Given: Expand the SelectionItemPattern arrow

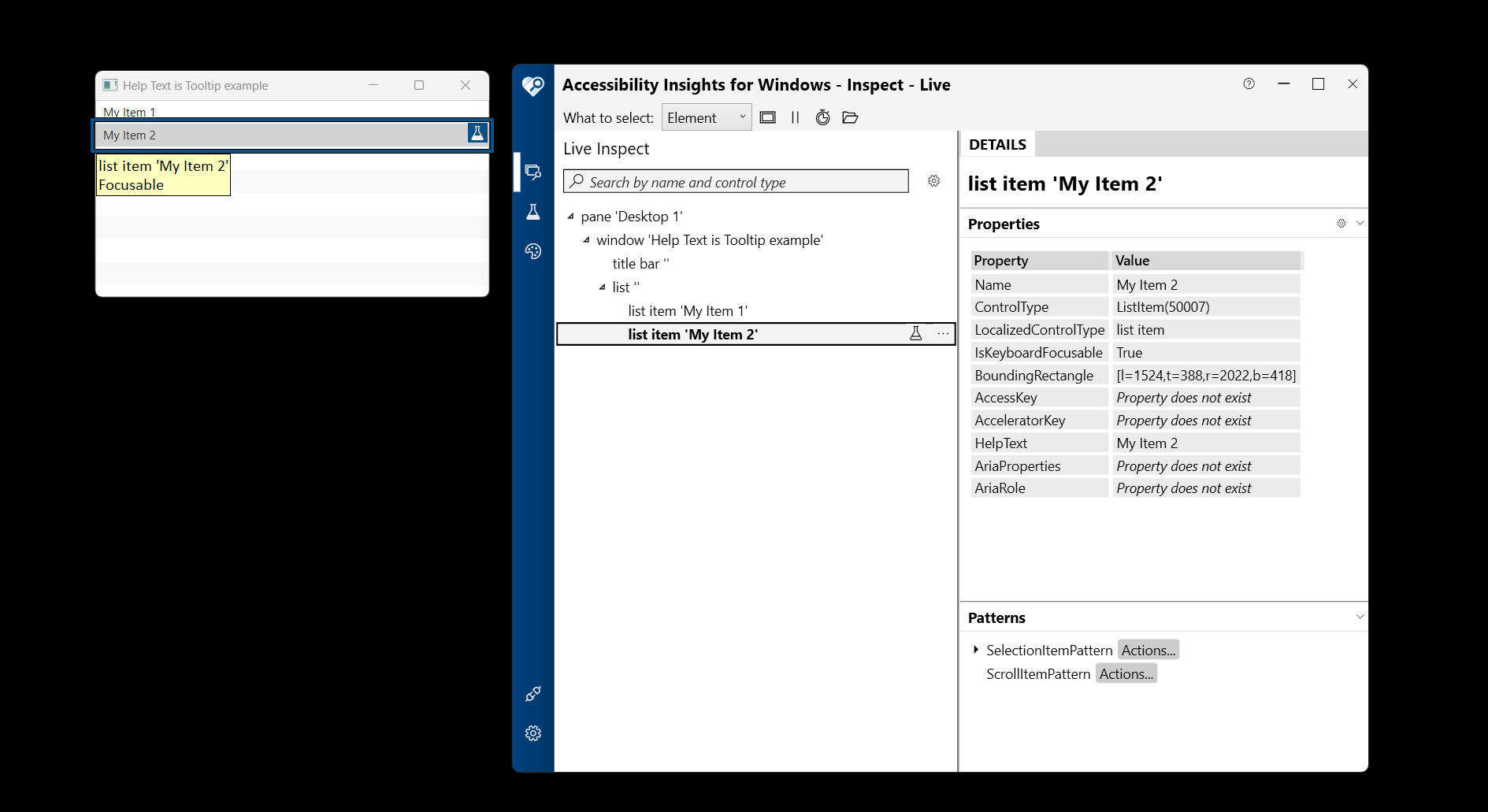Looking at the screenshot, I should coord(976,650).
